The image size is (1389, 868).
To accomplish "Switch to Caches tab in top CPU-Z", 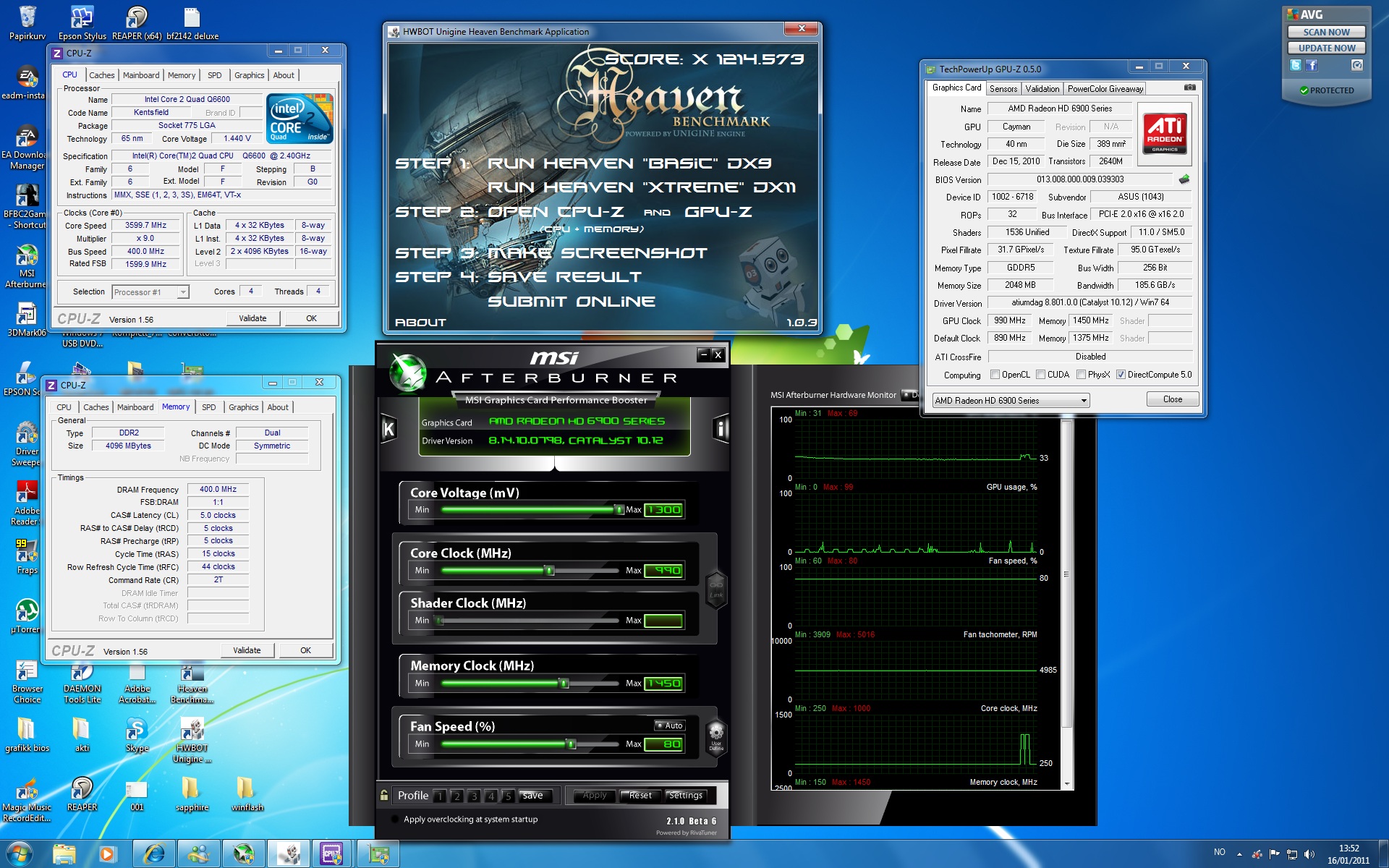I will [101, 75].
